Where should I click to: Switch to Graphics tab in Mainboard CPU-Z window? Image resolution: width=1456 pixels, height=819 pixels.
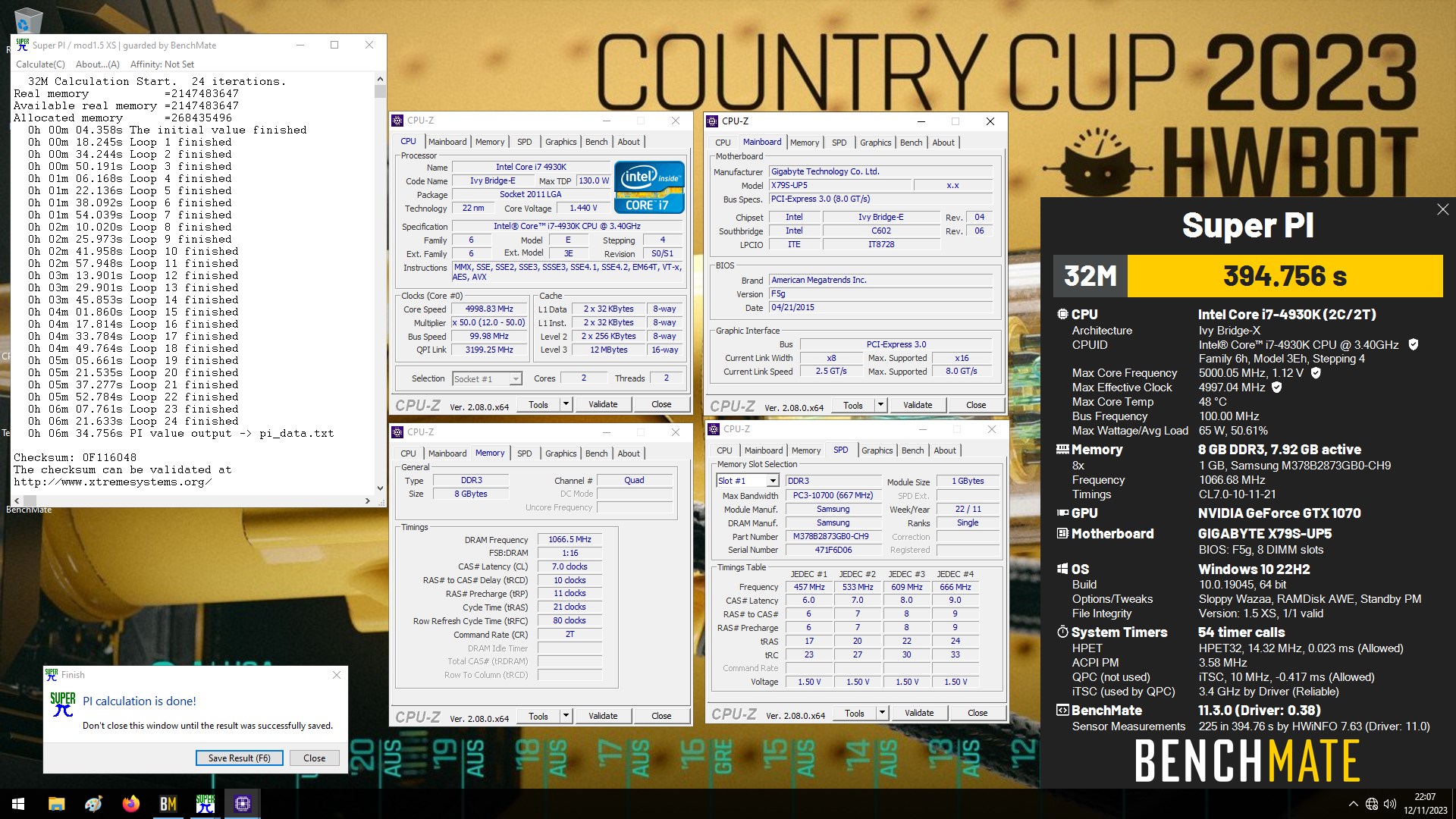(875, 143)
